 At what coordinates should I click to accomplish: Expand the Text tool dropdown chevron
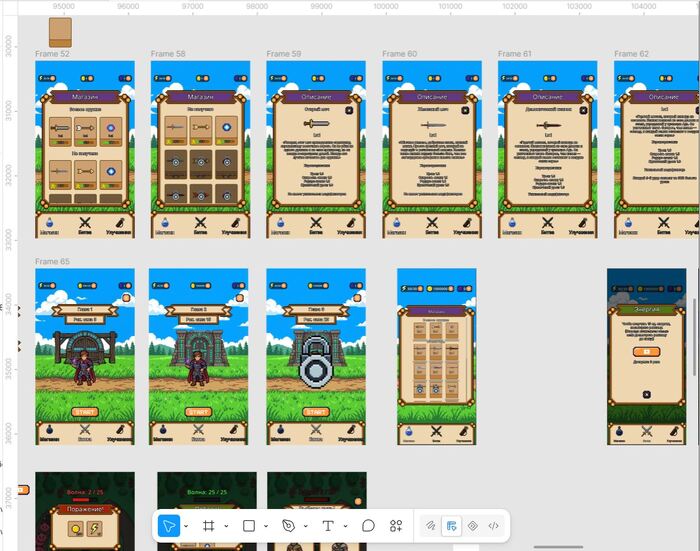click(x=346, y=526)
